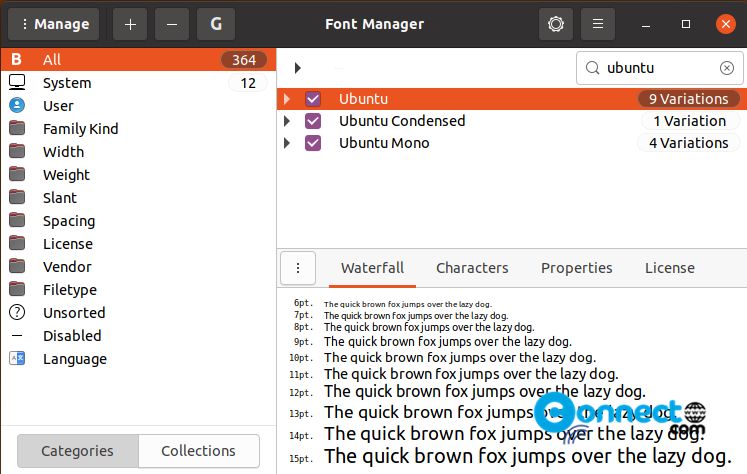Click the search magnifier icon
The width and height of the screenshot is (747, 474).
coord(592,68)
